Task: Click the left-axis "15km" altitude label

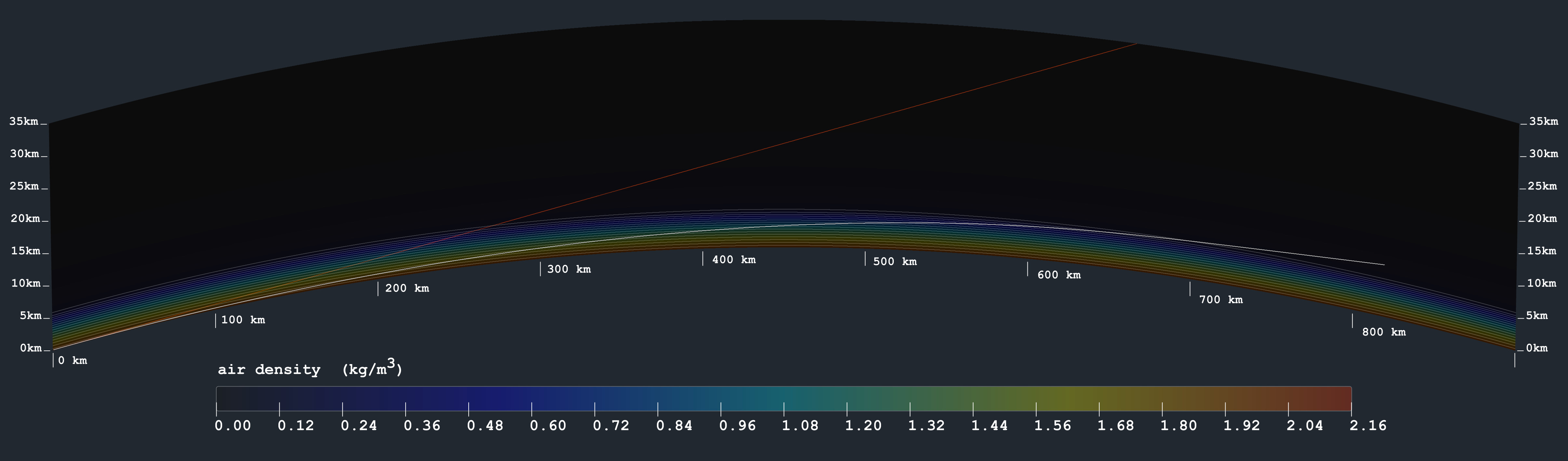Action: point(26,251)
